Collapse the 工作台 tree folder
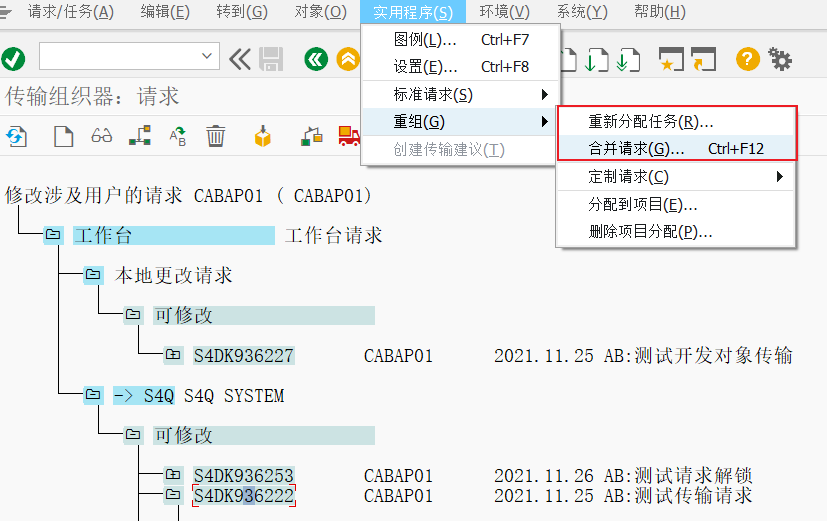 point(53,235)
